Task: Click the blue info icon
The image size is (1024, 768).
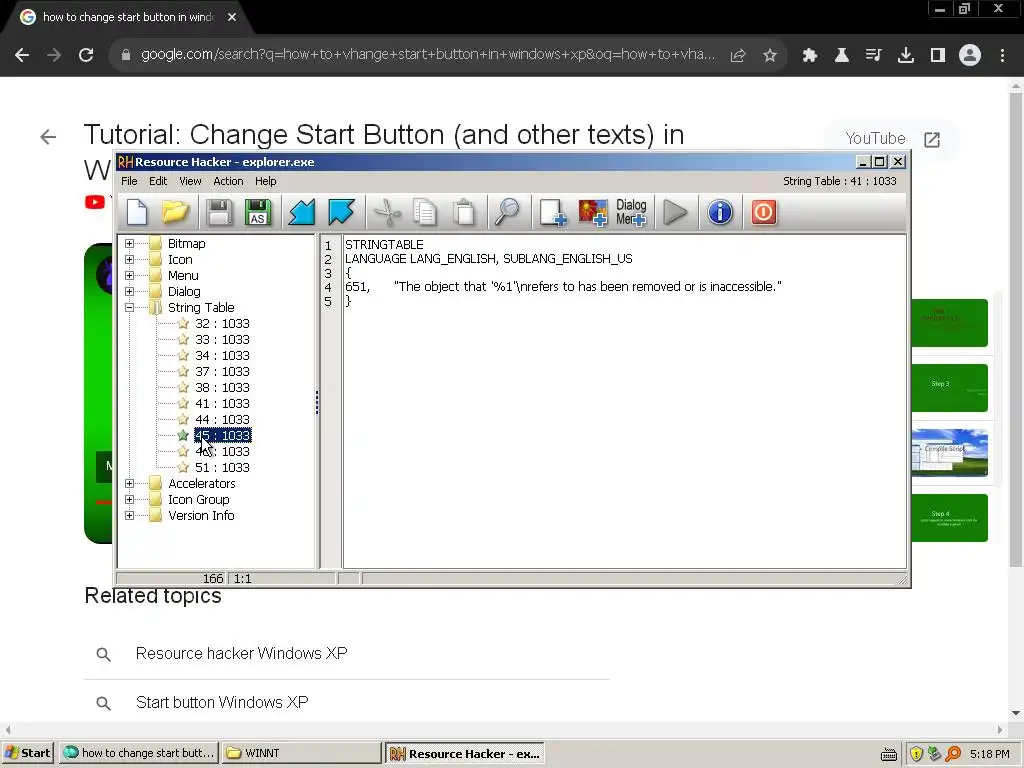Action: click(720, 212)
